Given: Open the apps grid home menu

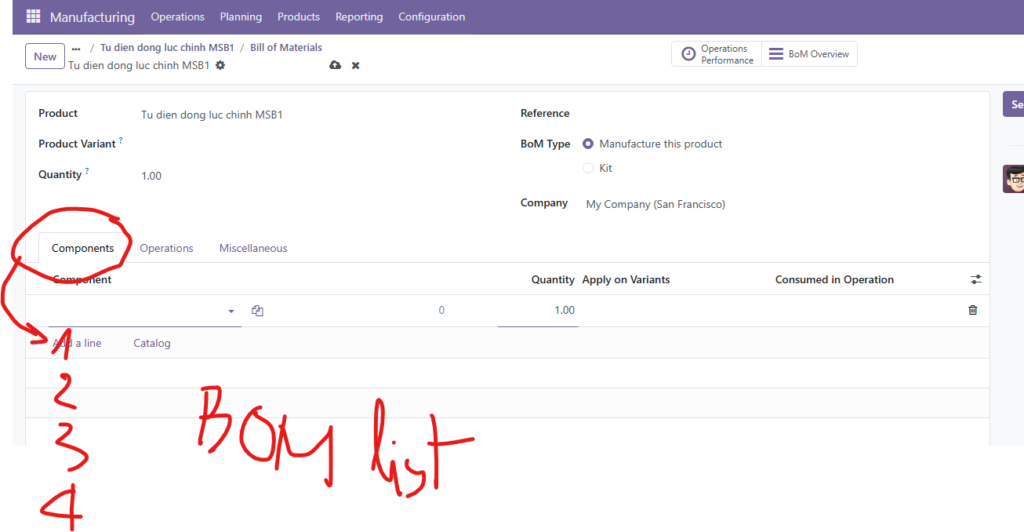Looking at the screenshot, I should [33, 17].
